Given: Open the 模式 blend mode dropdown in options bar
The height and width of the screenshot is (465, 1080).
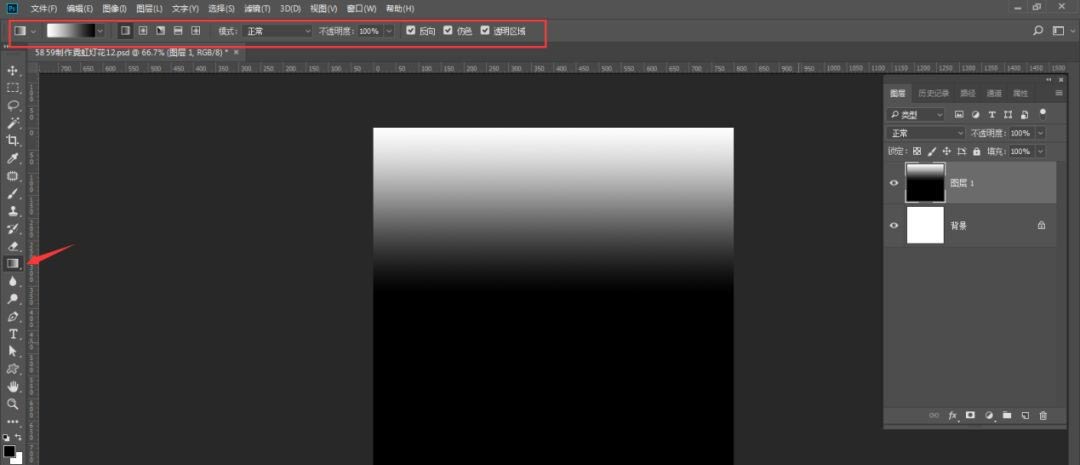Looking at the screenshot, I should click(x=276, y=31).
